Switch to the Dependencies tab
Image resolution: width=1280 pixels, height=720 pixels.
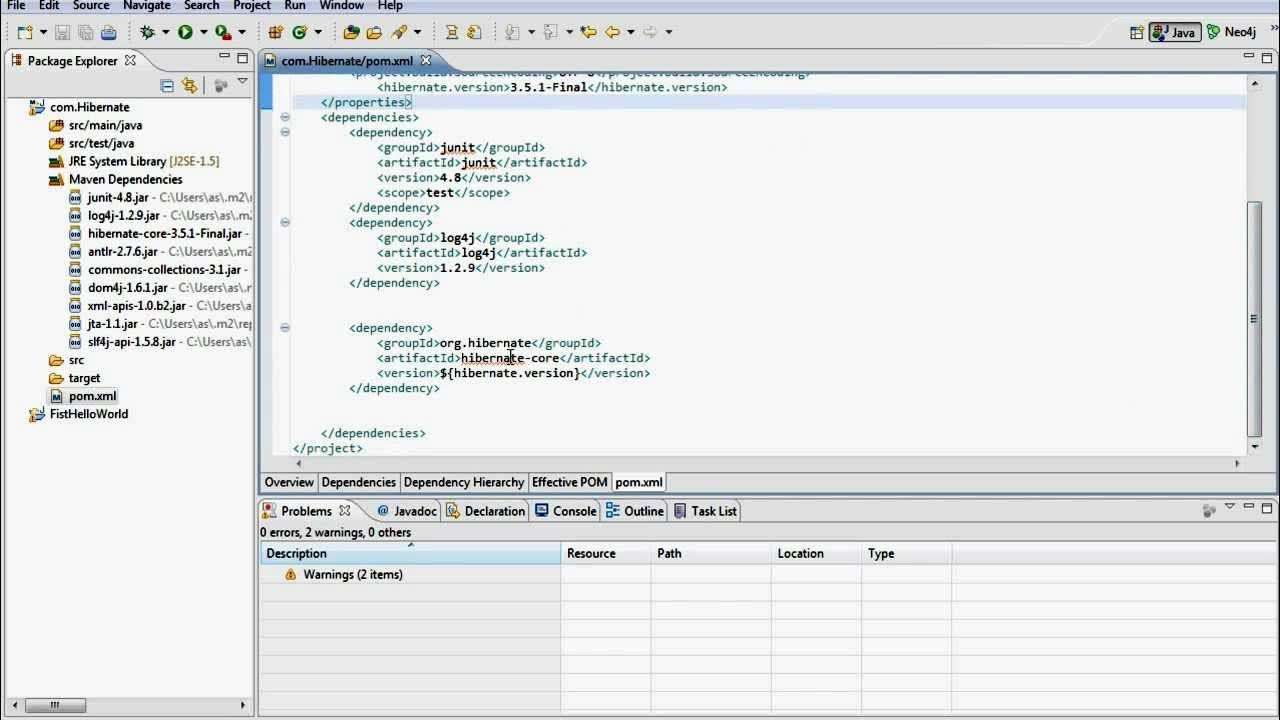pos(359,482)
